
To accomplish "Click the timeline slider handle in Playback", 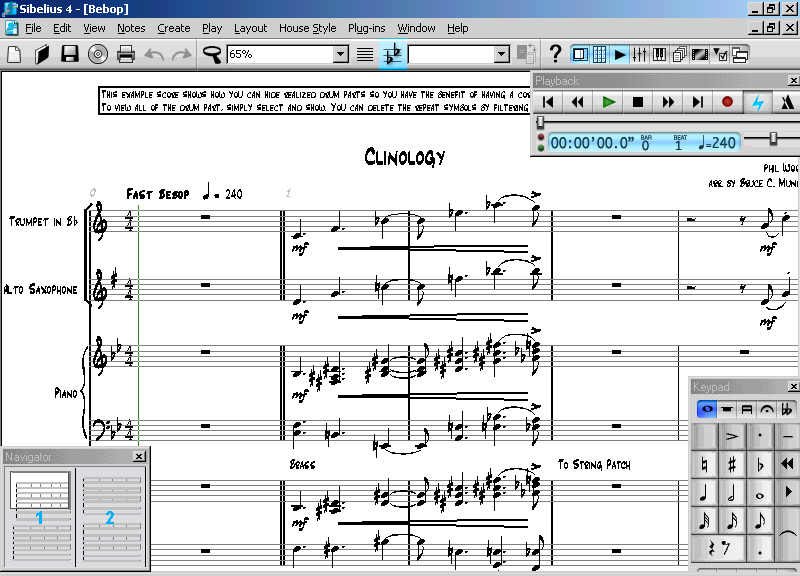I will [540, 122].
